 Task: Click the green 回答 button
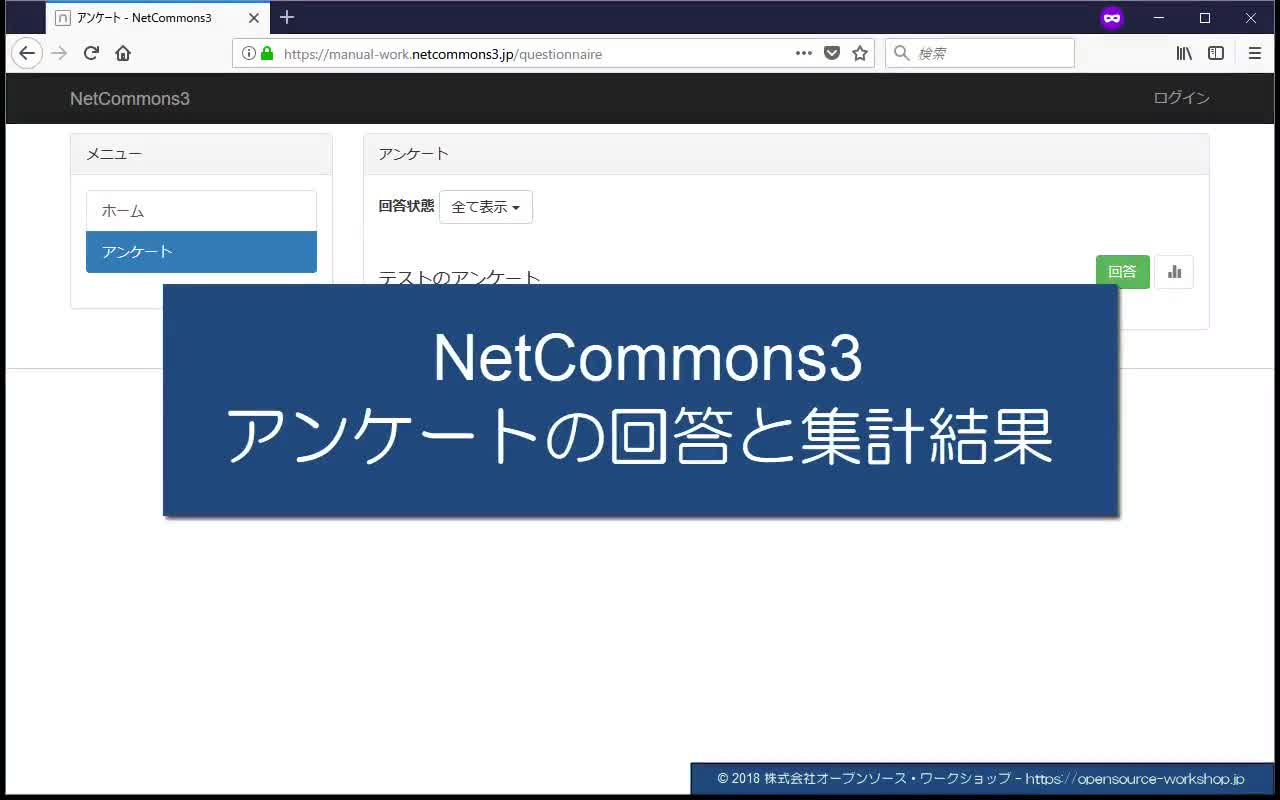pos(1123,272)
